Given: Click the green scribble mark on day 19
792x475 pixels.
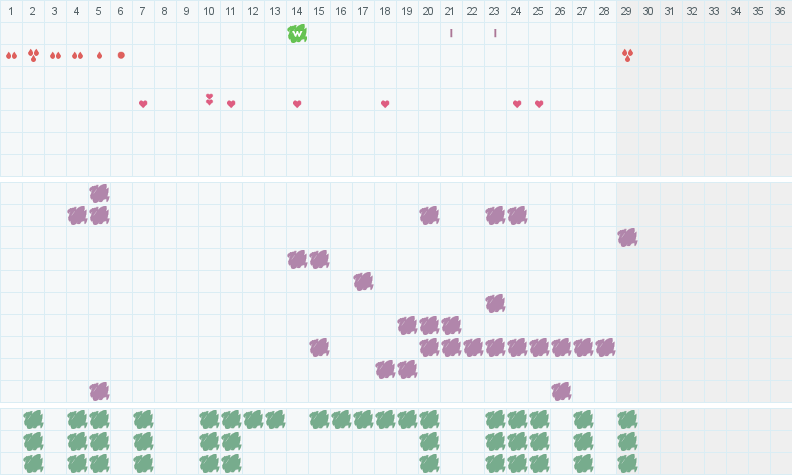Looking at the screenshot, I should click(407, 419).
